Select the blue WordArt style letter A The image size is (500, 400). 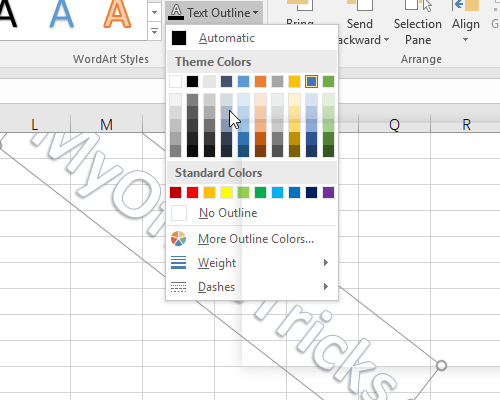[62, 13]
